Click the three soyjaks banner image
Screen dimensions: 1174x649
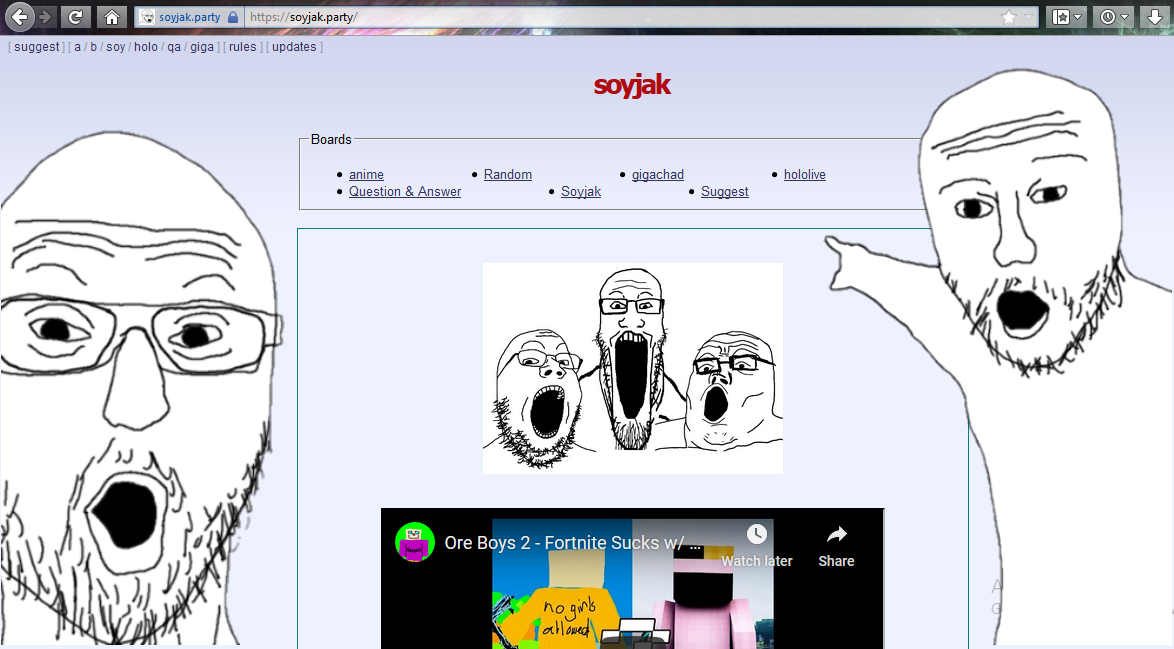coord(632,368)
